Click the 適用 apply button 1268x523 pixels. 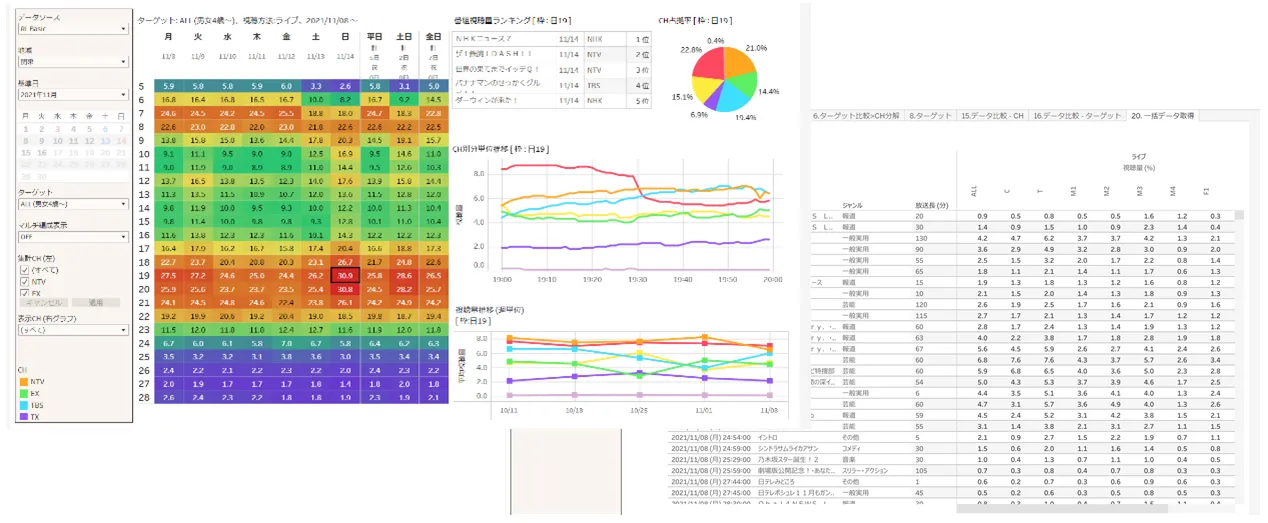[95, 302]
